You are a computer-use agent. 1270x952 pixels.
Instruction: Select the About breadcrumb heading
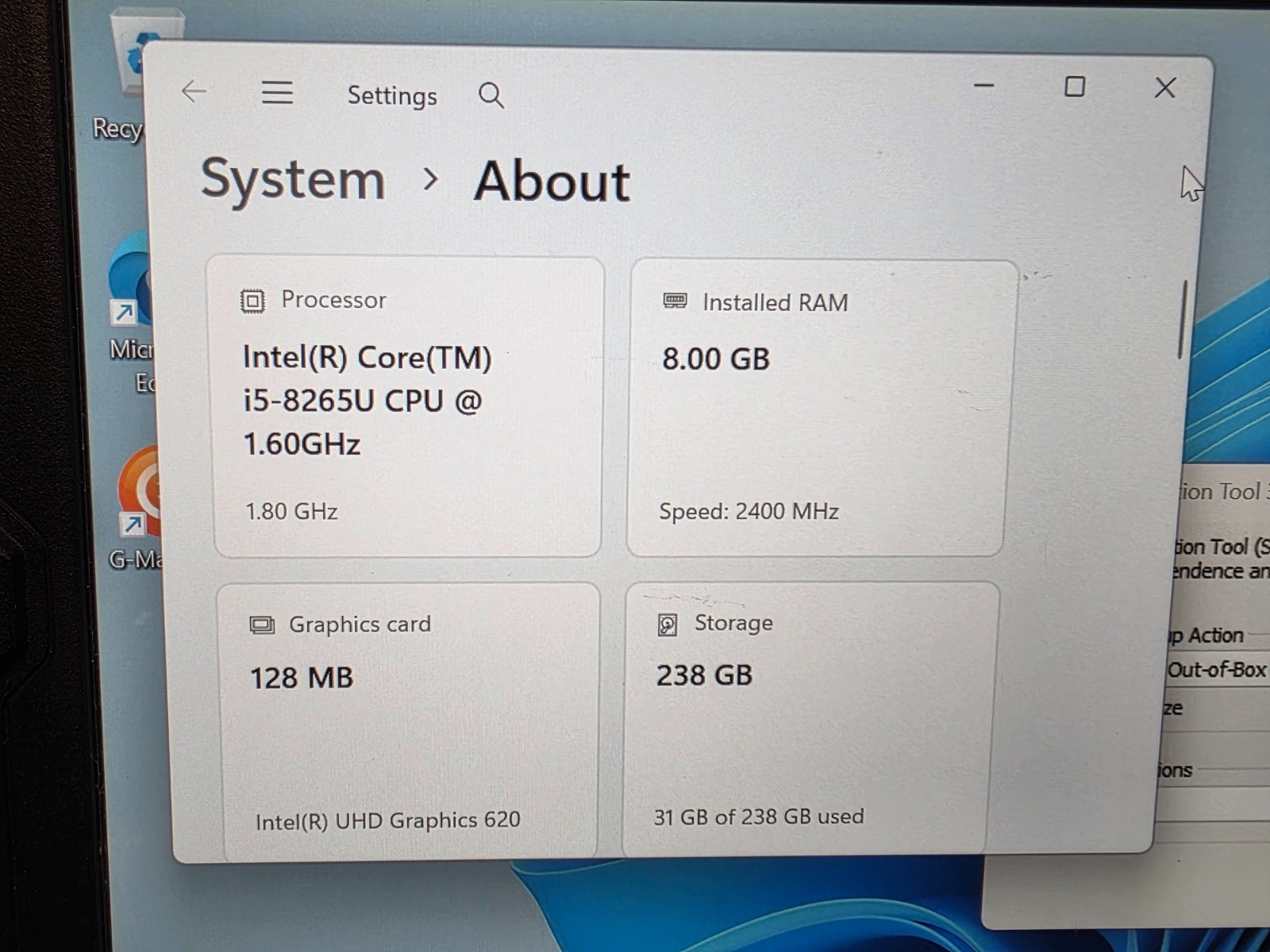coord(552,182)
